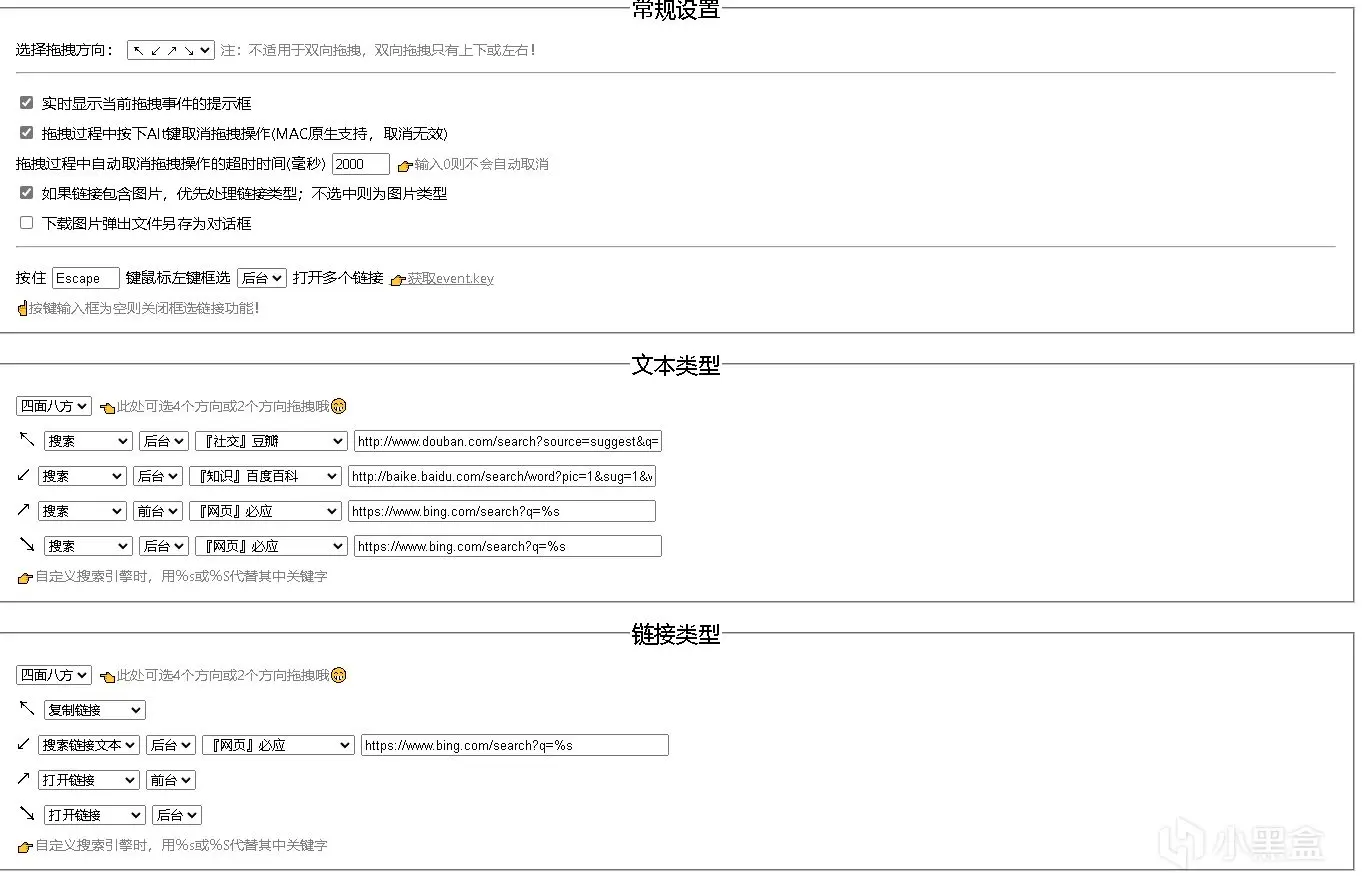
Task: Click hand icon before 链接类型 自定义搜索引擎 hint
Action: pos(26,846)
